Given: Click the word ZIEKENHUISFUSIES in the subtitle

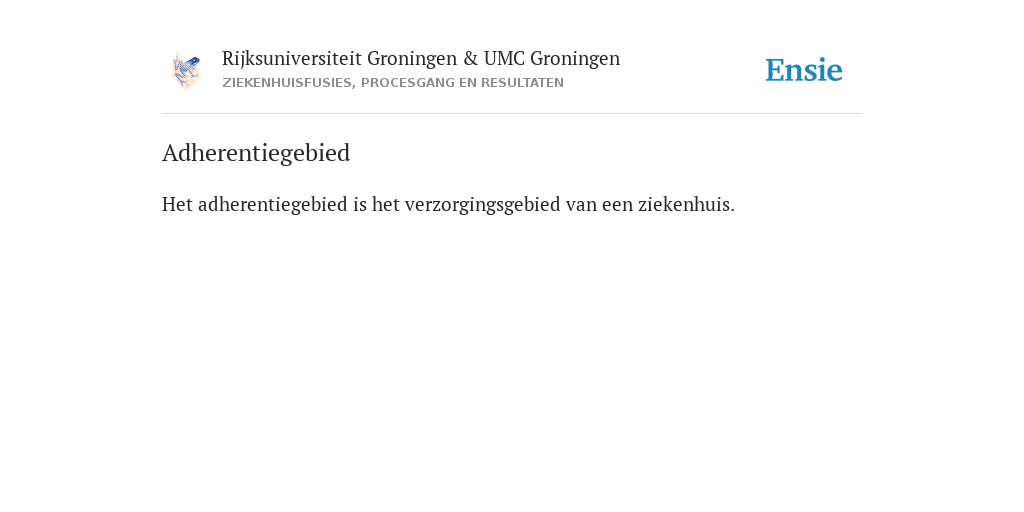Looking at the screenshot, I should pyautogui.click(x=289, y=83).
